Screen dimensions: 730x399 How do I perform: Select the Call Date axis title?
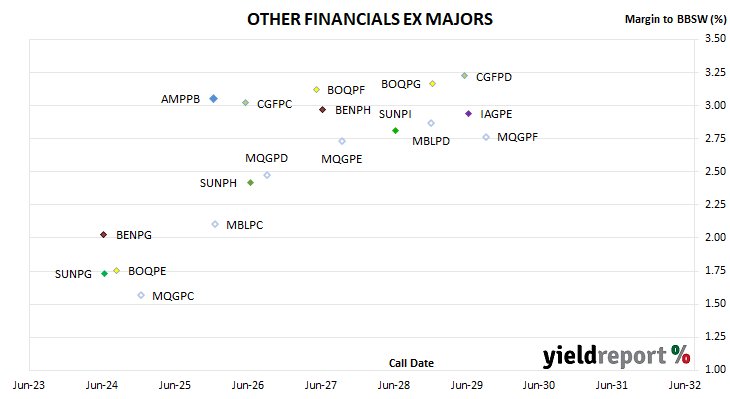[411, 363]
